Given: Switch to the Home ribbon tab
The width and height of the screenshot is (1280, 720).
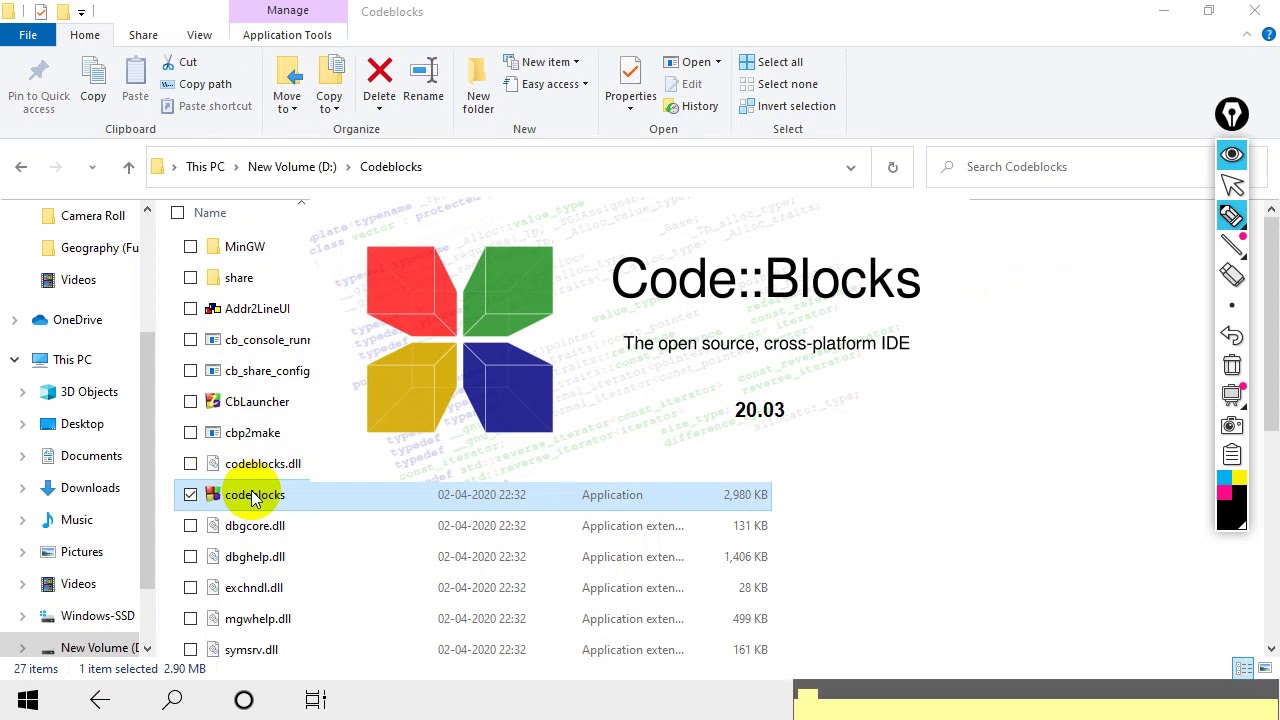Looking at the screenshot, I should click(85, 35).
